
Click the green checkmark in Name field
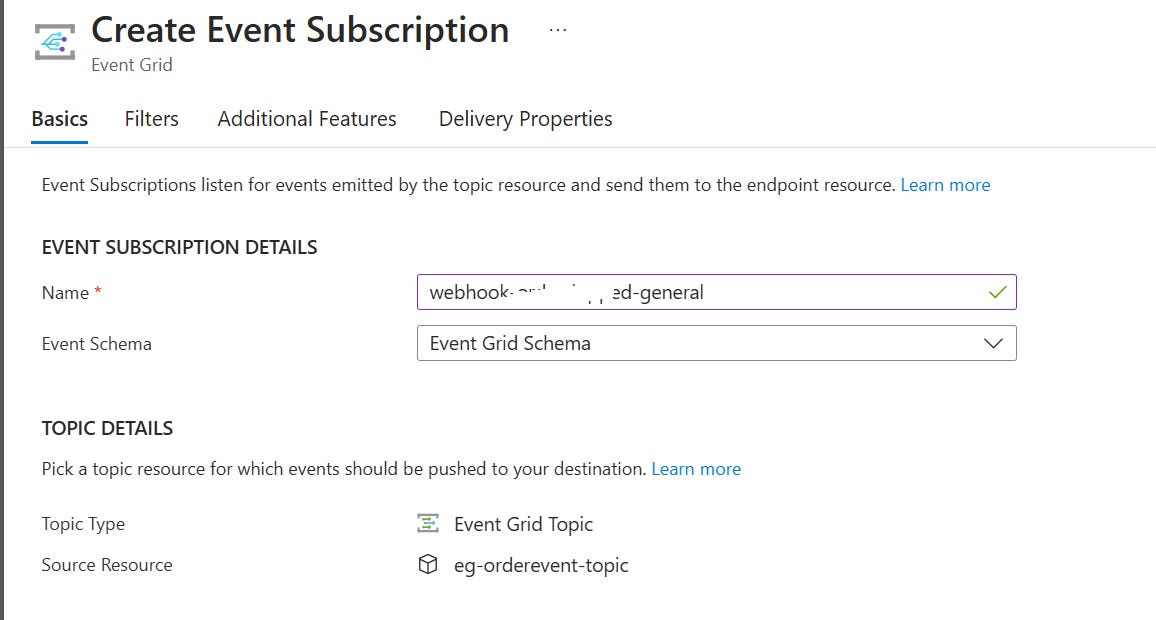(997, 293)
